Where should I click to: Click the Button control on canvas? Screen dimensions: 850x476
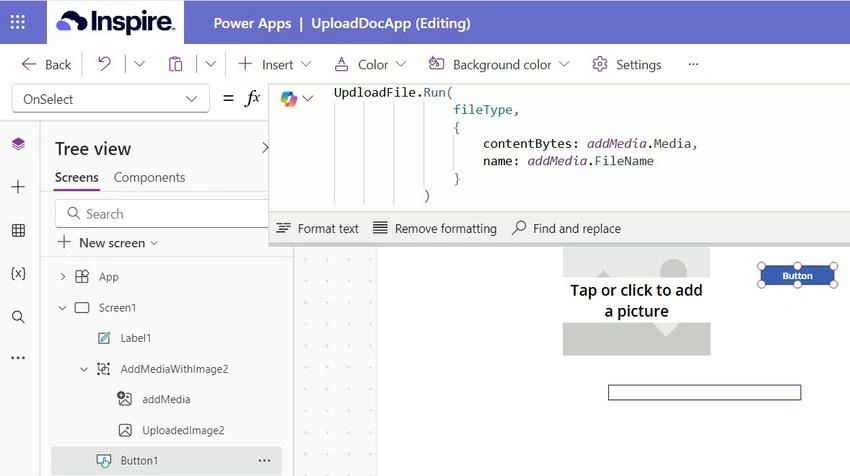(797, 275)
